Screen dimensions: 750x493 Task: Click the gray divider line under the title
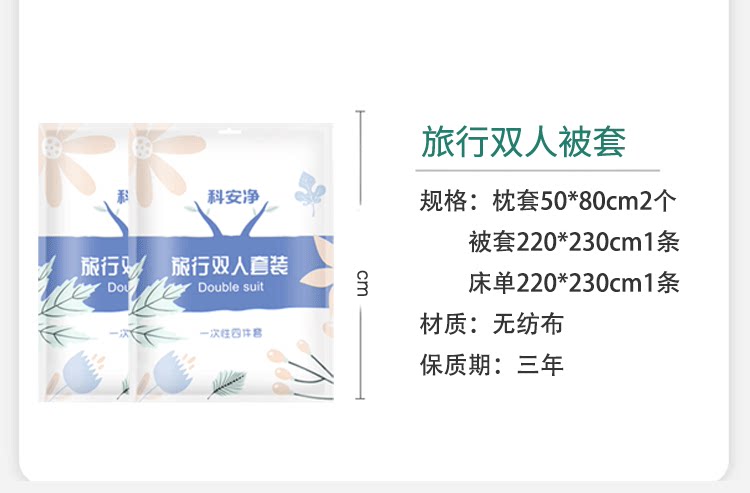[538, 170]
